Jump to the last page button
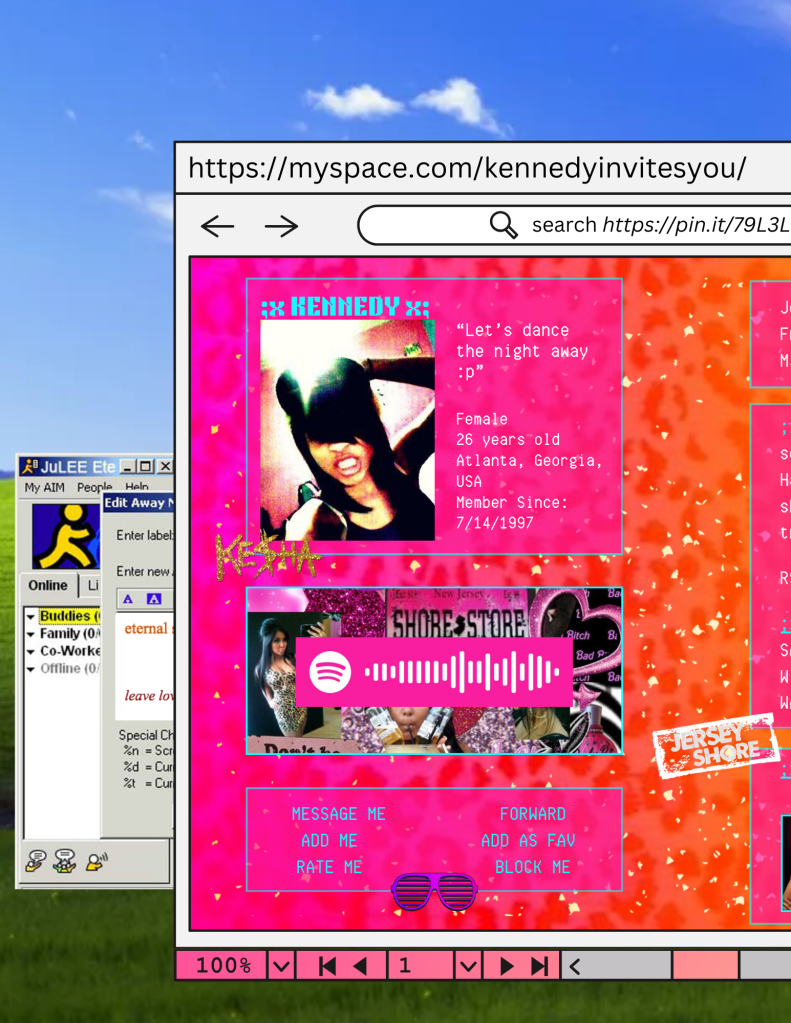The width and height of the screenshot is (791, 1023). 539,966
